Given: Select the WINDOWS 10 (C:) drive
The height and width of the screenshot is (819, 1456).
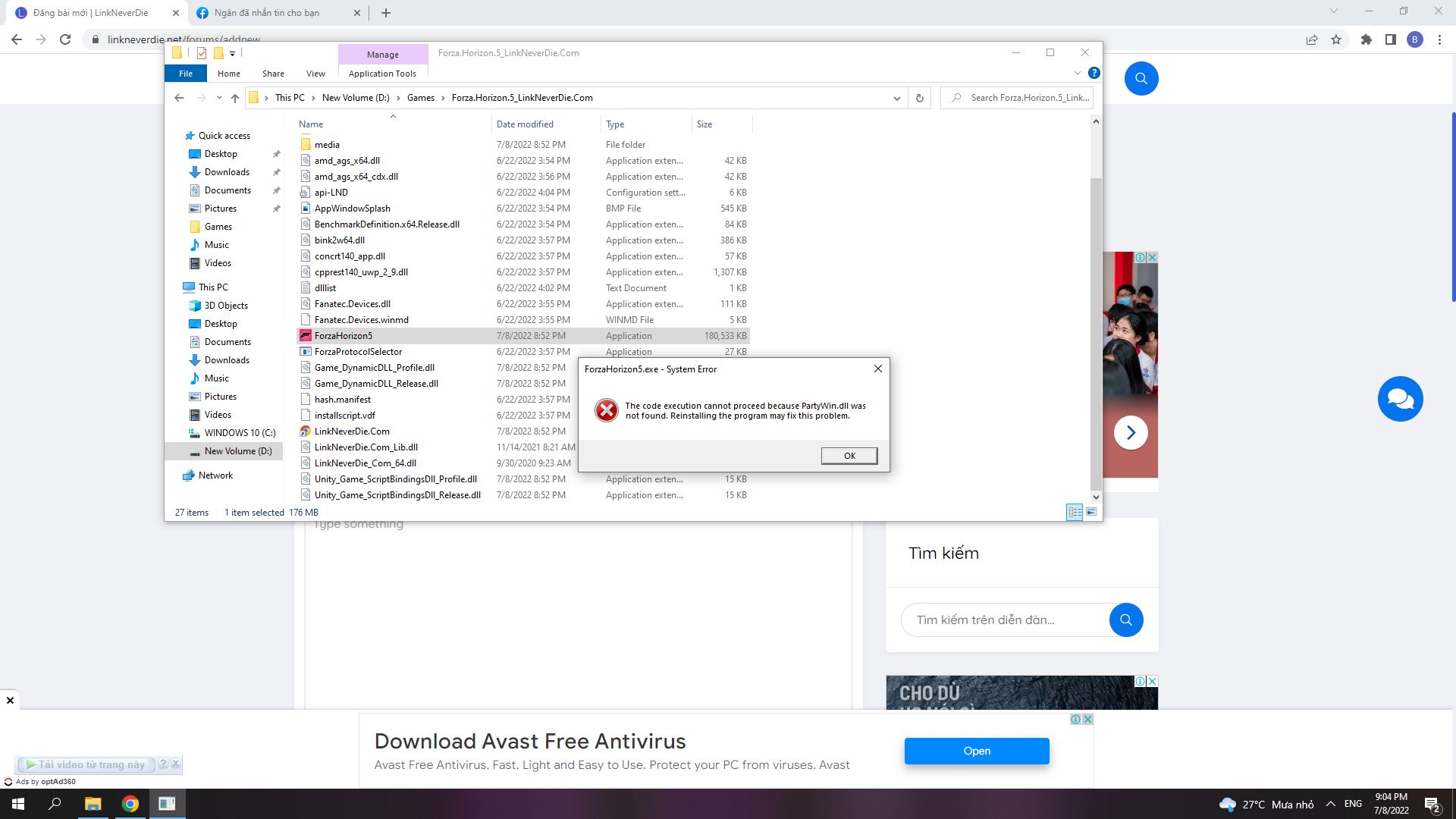Looking at the screenshot, I should 240,433.
